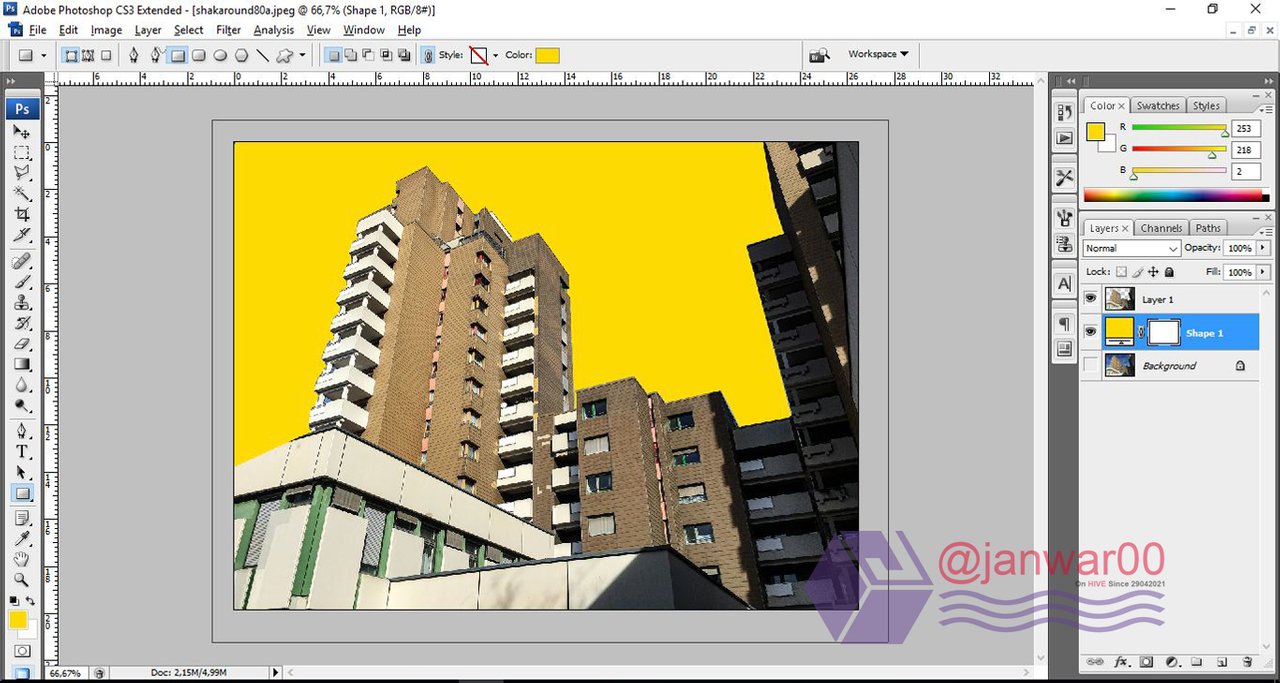Hide the Layer 1 visibility eye
Image resolution: width=1280 pixels, height=683 pixels.
[x=1091, y=298]
